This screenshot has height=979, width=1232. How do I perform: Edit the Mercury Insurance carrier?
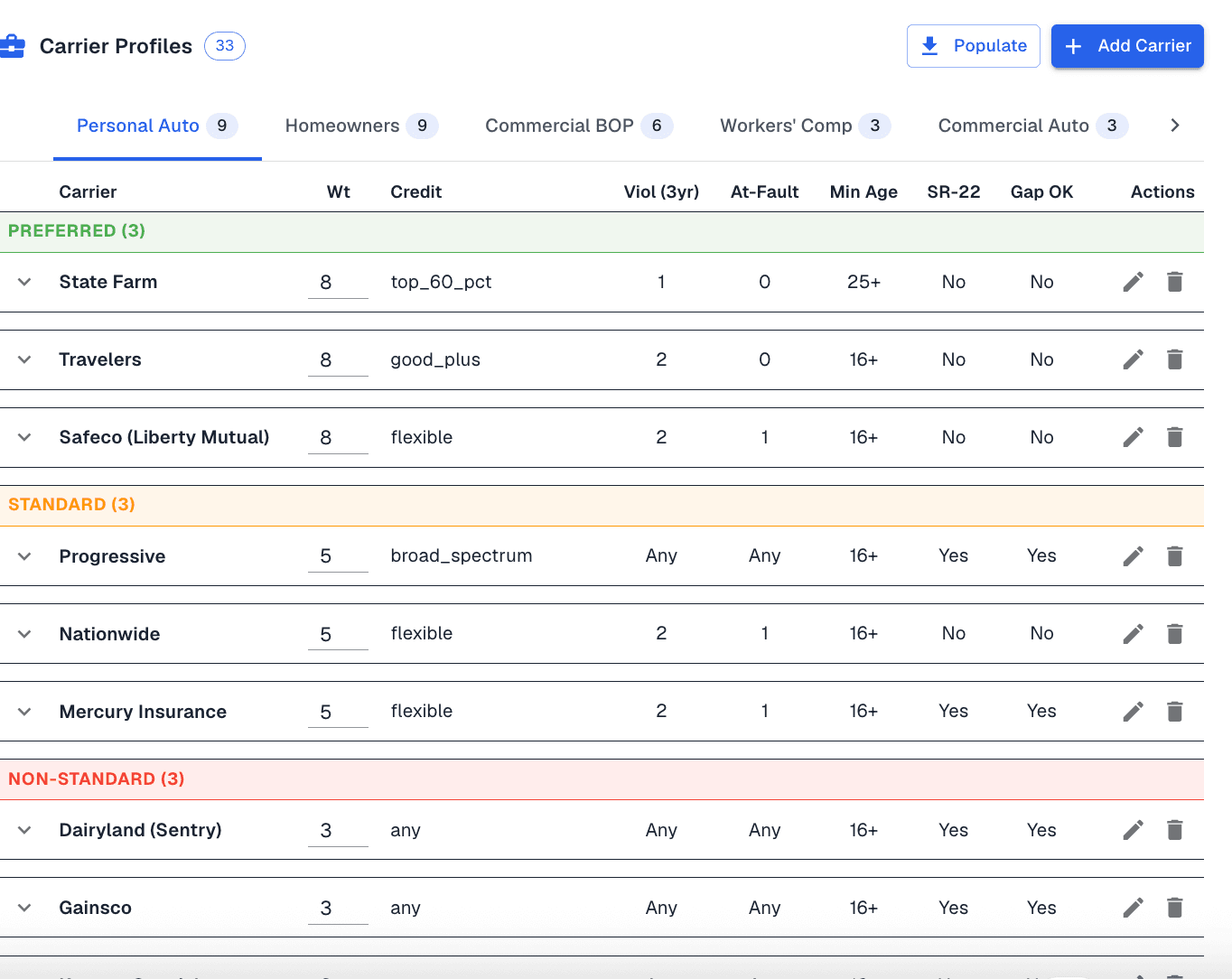click(1133, 712)
